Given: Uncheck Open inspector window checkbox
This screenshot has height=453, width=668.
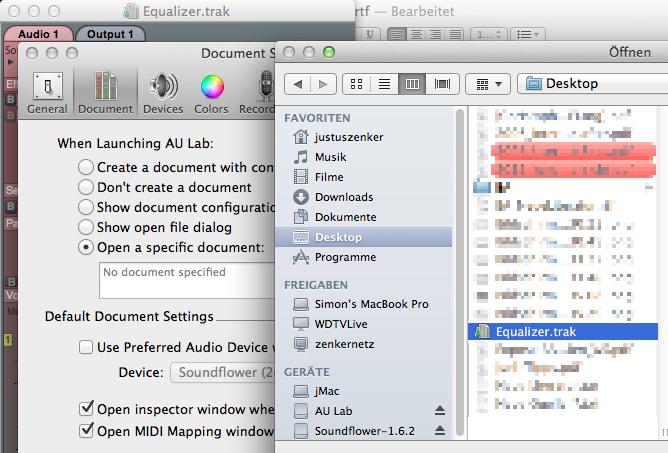Looking at the screenshot, I should coord(86,409).
